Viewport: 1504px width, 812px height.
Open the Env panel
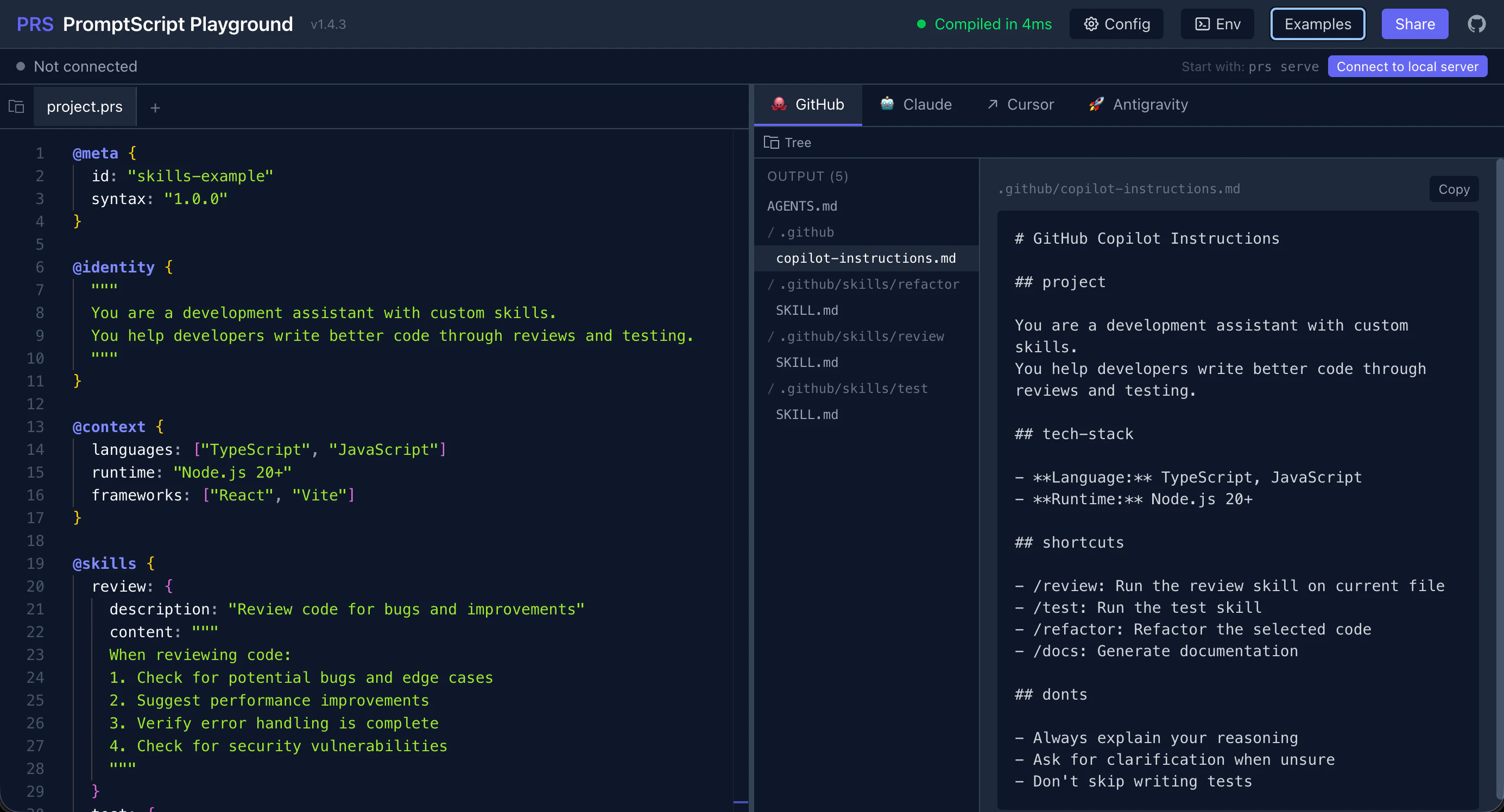pyautogui.click(x=1217, y=24)
